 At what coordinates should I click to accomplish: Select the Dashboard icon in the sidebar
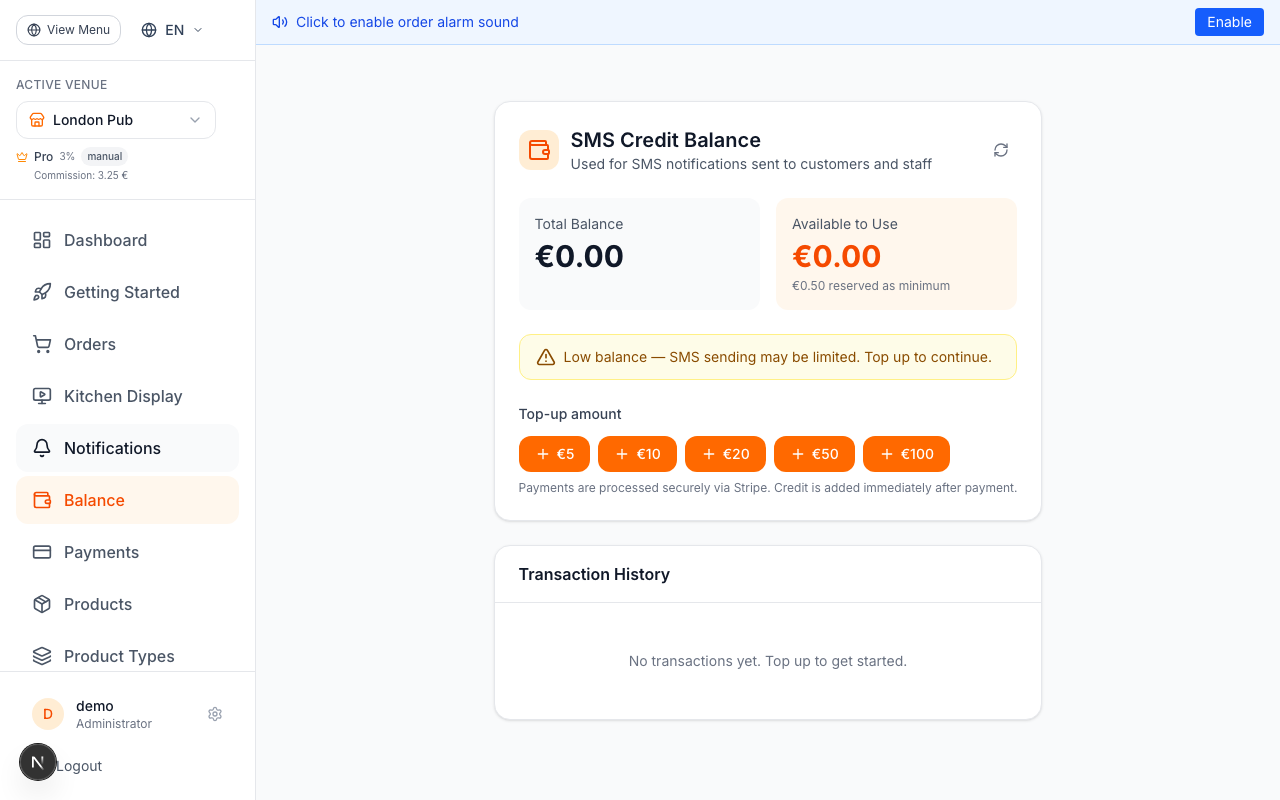pyautogui.click(x=41, y=240)
